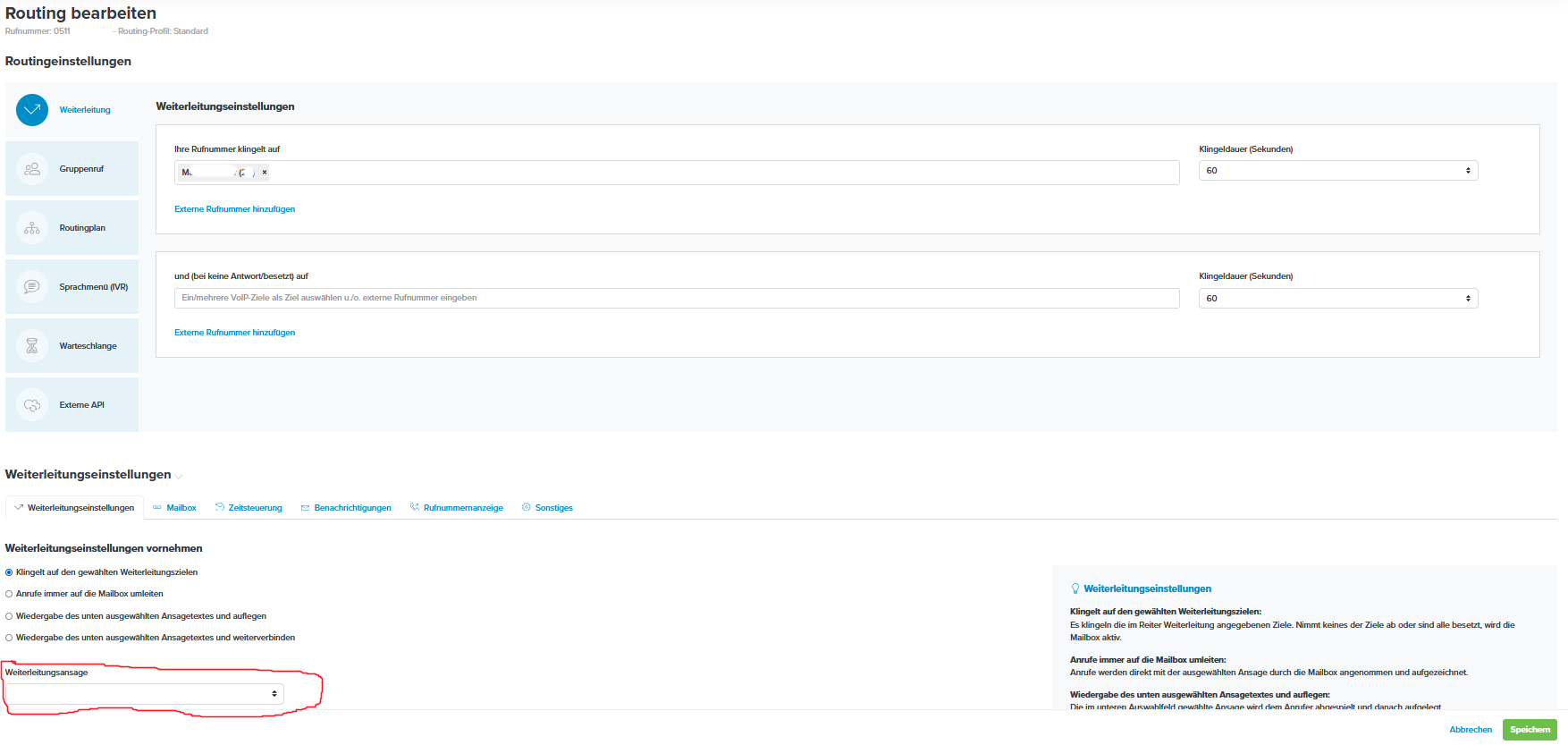
Task: Open the Externe API cloud icon
Action: click(32, 405)
